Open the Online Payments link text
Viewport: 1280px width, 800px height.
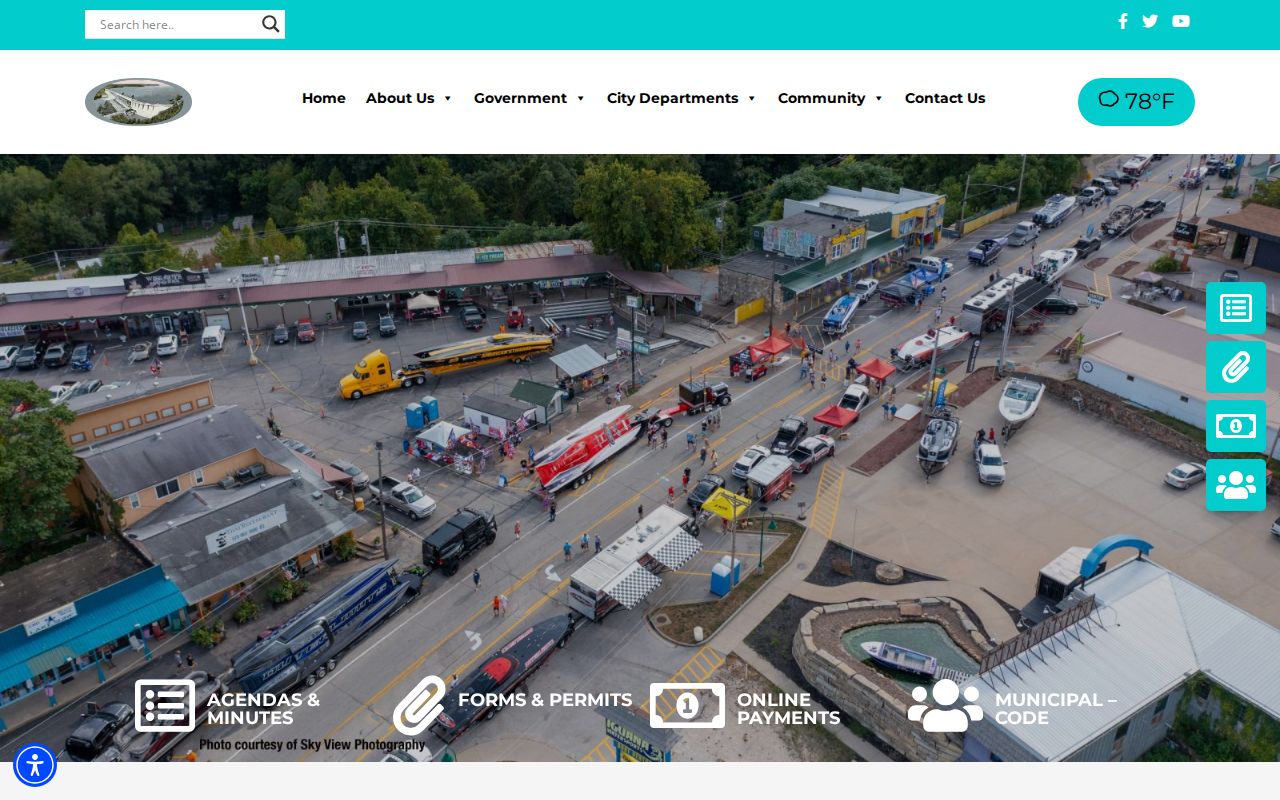tap(789, 709)
